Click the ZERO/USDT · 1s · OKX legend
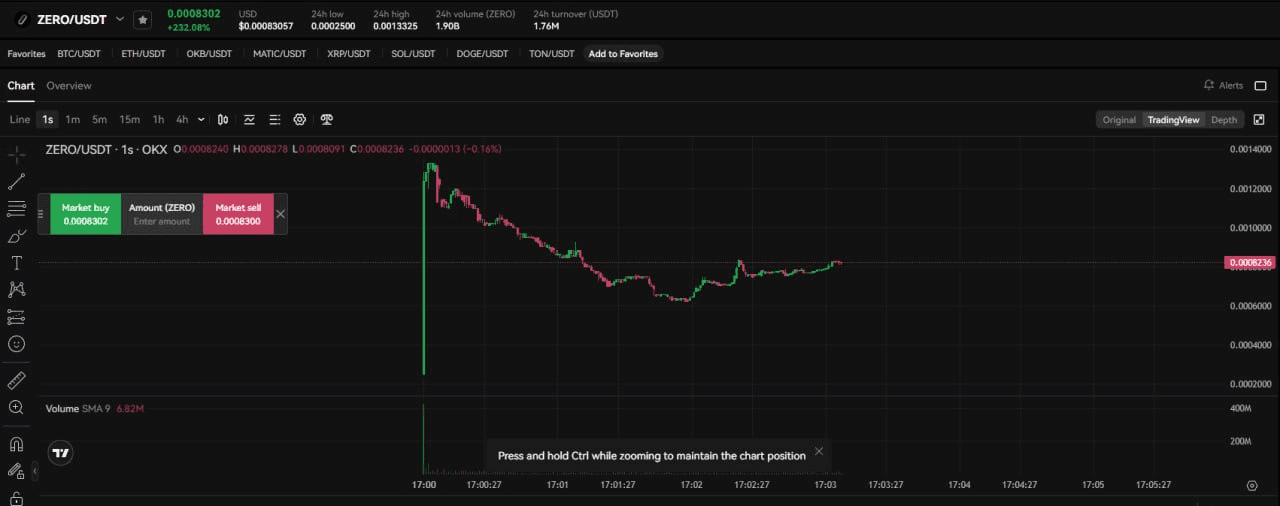1280x506 pixels. point(106,148)
